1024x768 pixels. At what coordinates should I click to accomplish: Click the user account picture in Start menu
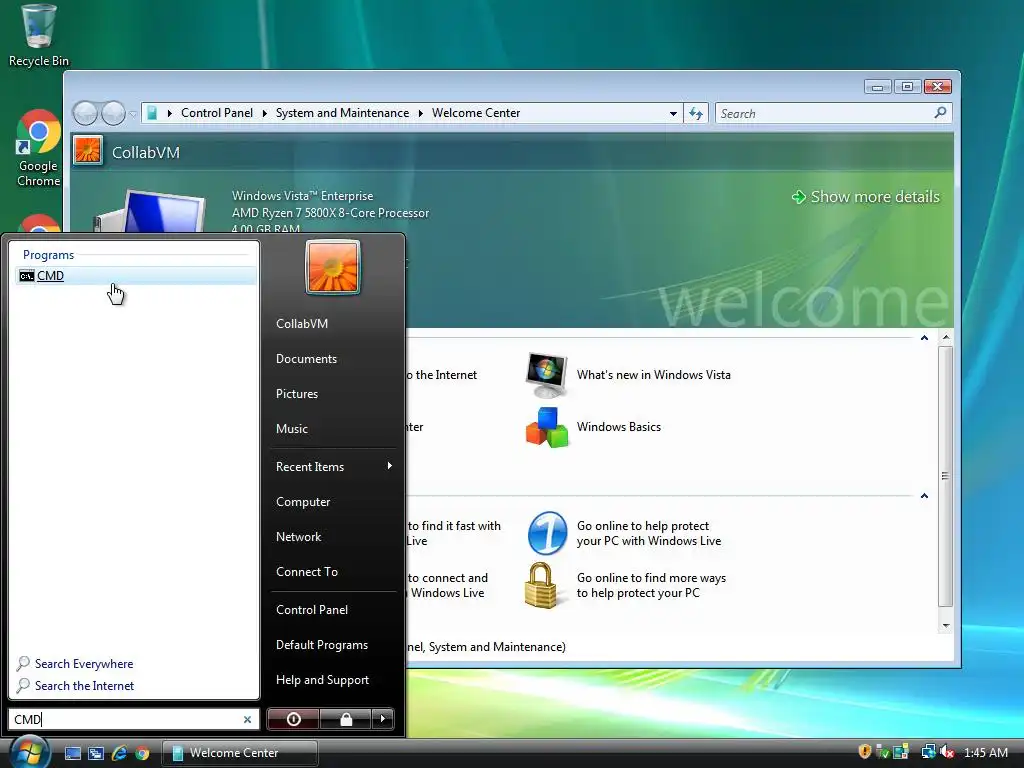(x=332, y=268)
